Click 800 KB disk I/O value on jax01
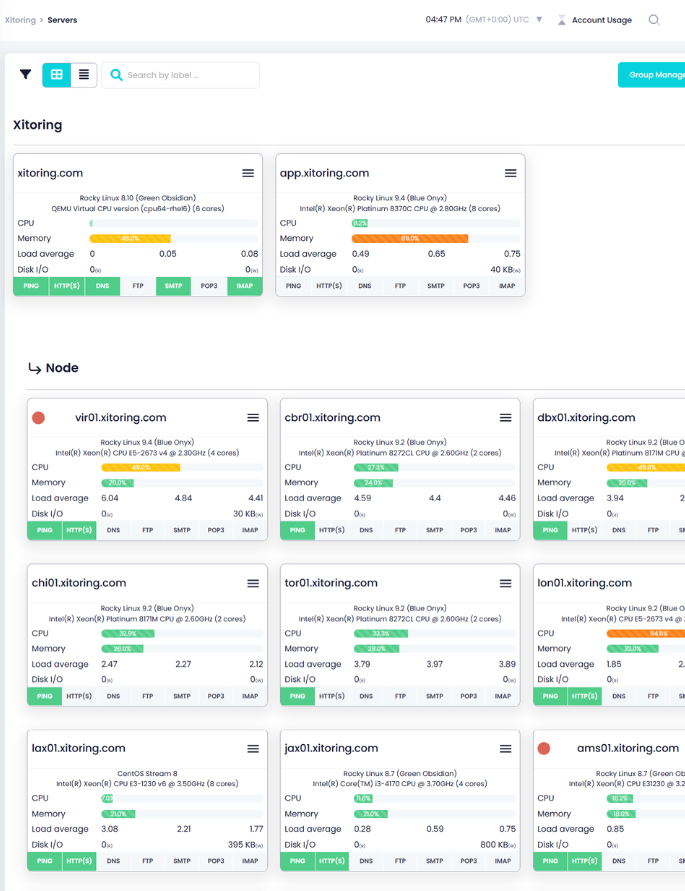 tap(498, 845)
